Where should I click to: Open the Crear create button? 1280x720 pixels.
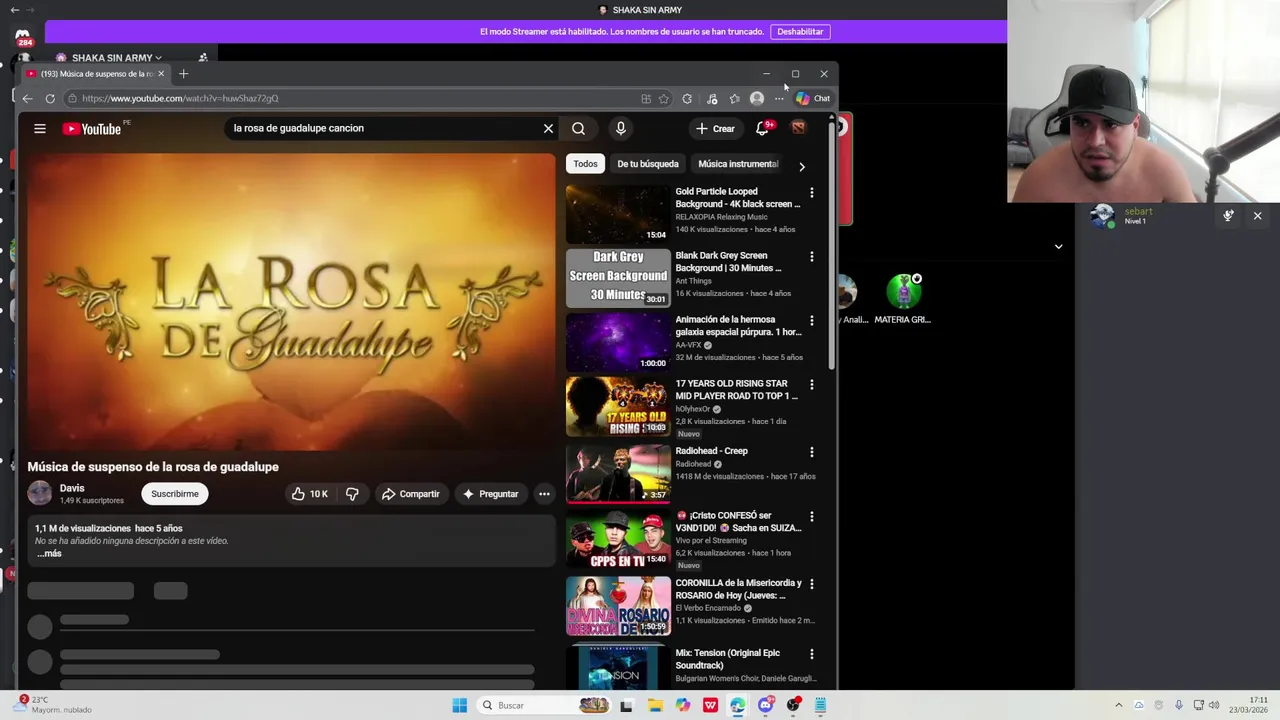715,128
